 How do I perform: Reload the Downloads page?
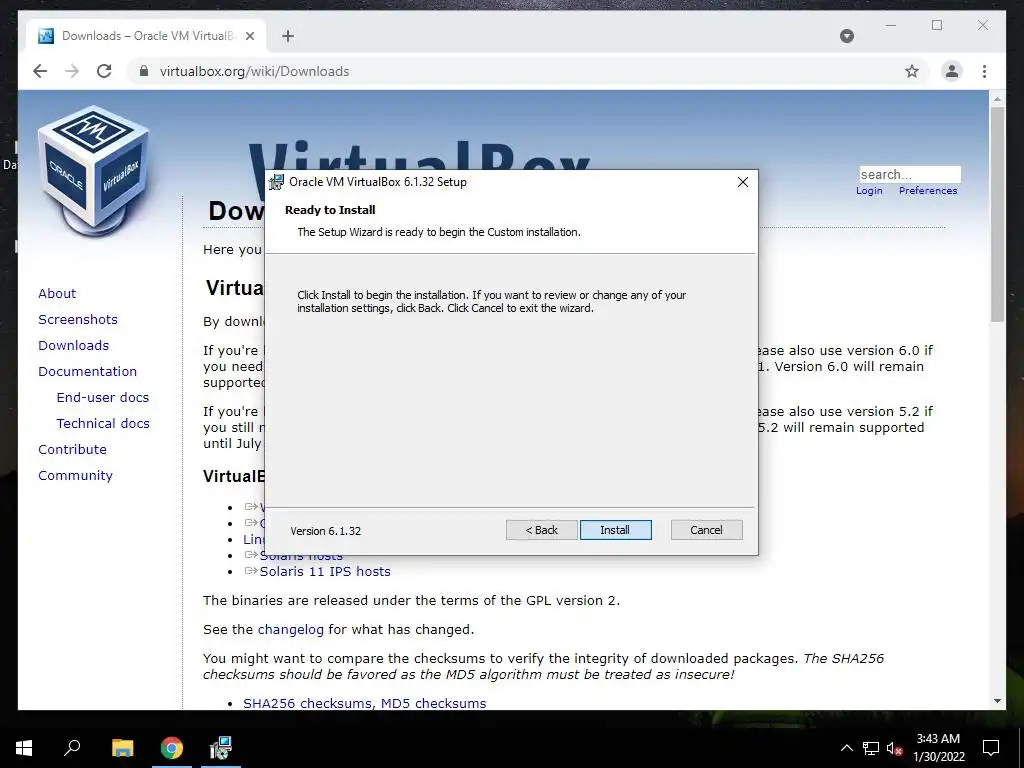[104, 71]
